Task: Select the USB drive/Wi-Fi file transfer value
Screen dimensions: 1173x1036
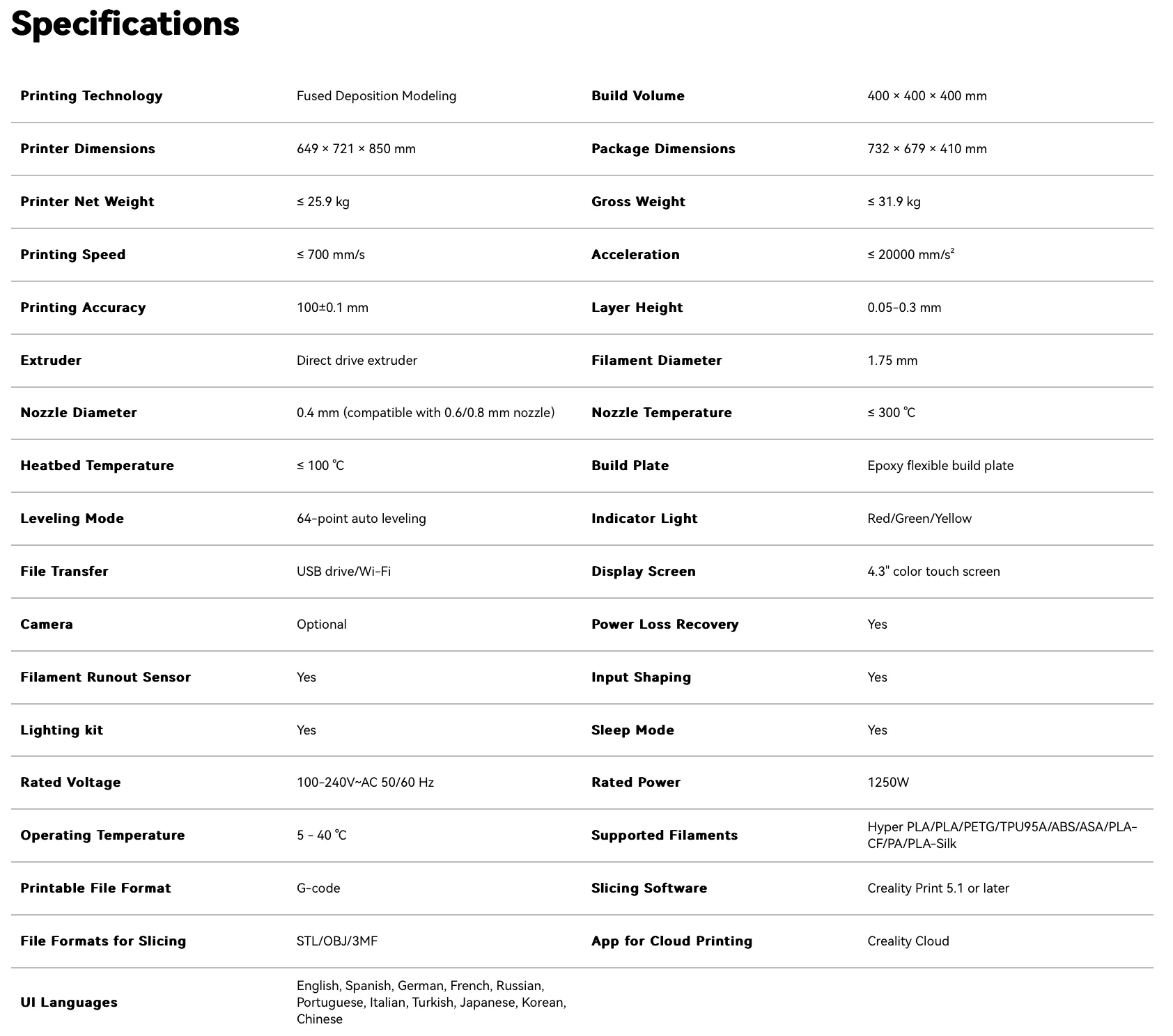Action: pyautogui.click(x=343, y=572)
